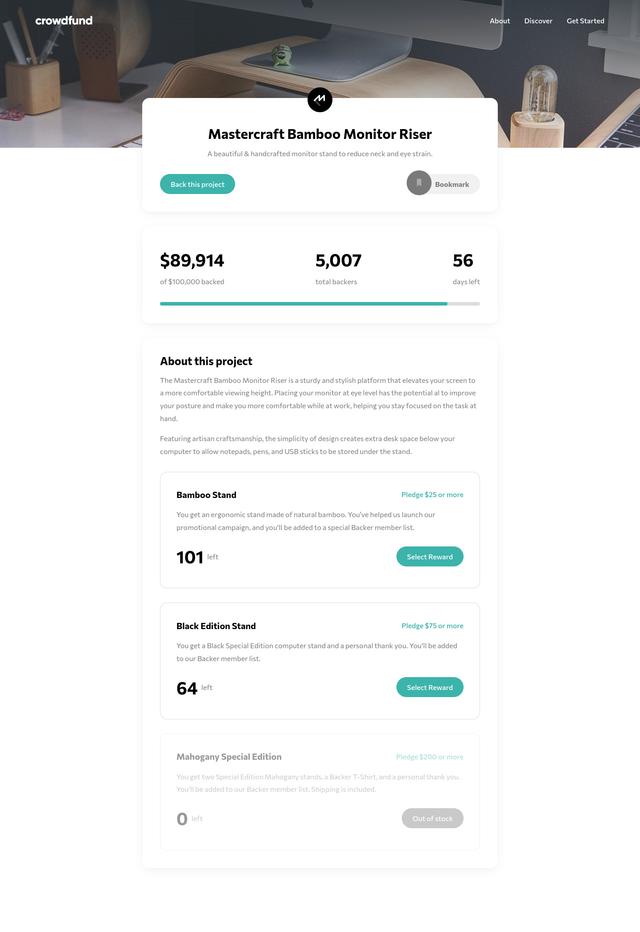
Task: Open the About navigation item
Action: tap(500, 20)
